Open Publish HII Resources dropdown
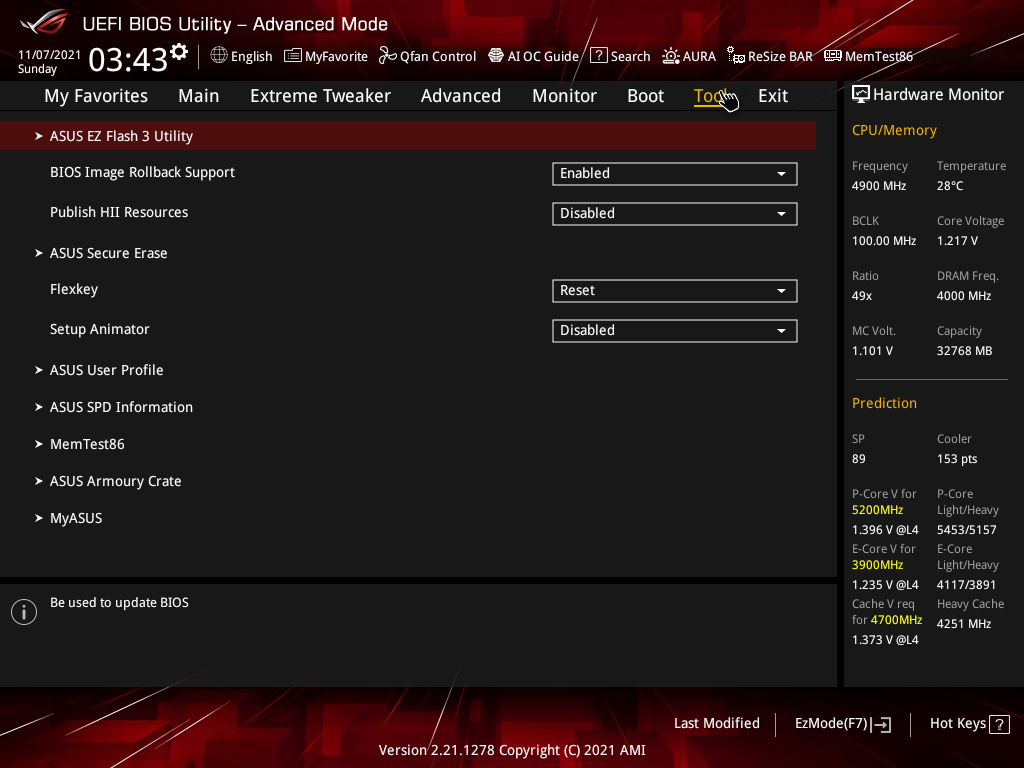This screenshot has width=1024, height=768. pos(675,214)
